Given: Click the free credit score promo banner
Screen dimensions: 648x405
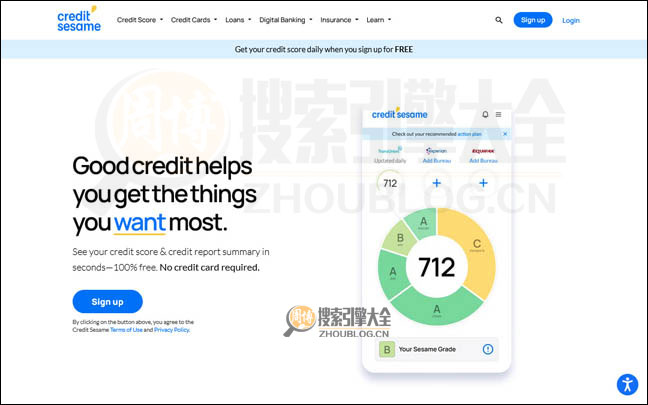Looking at the screenshot, I should (324, 49).
